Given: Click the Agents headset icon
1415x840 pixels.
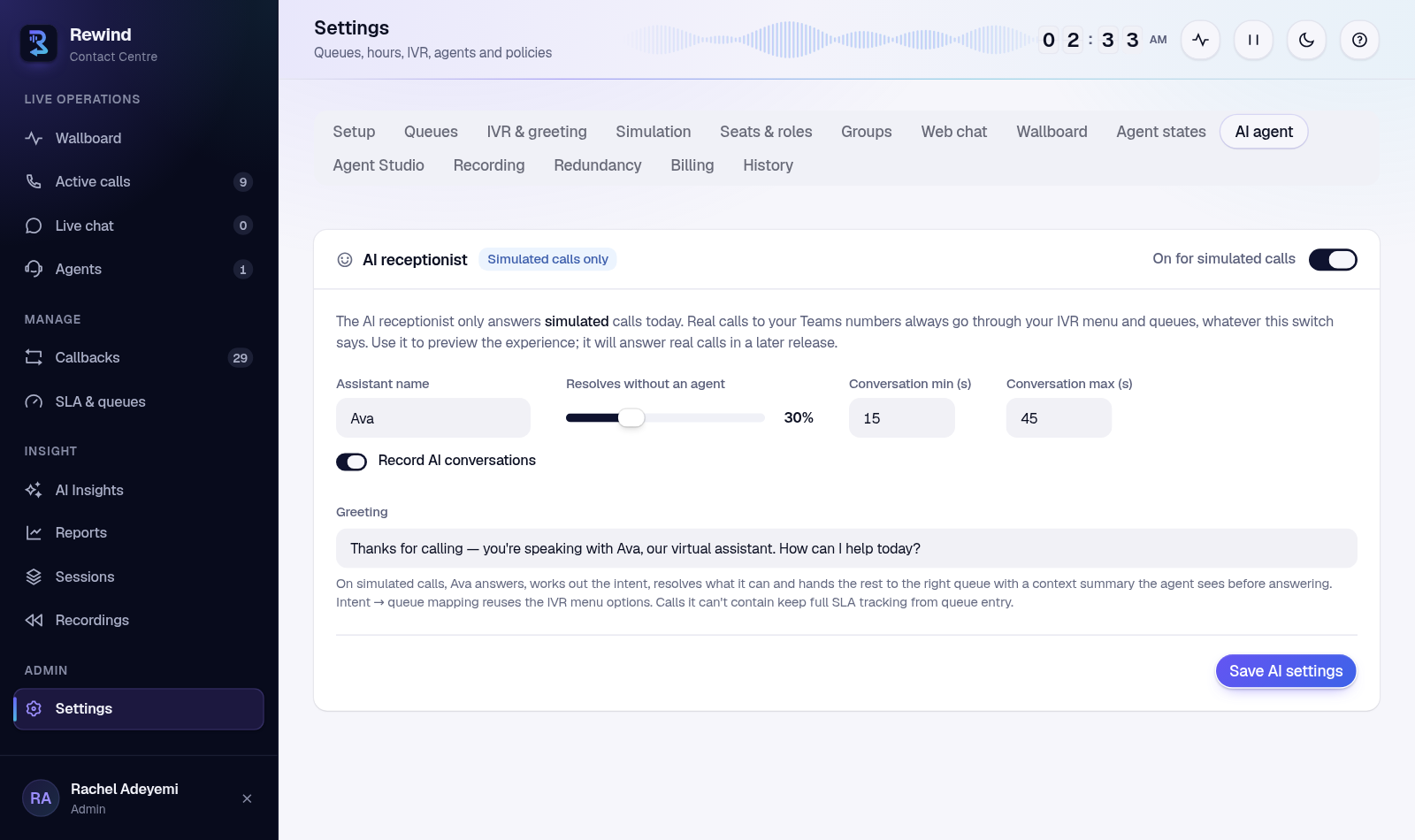Looking at the screenshot, I should 34,269.
